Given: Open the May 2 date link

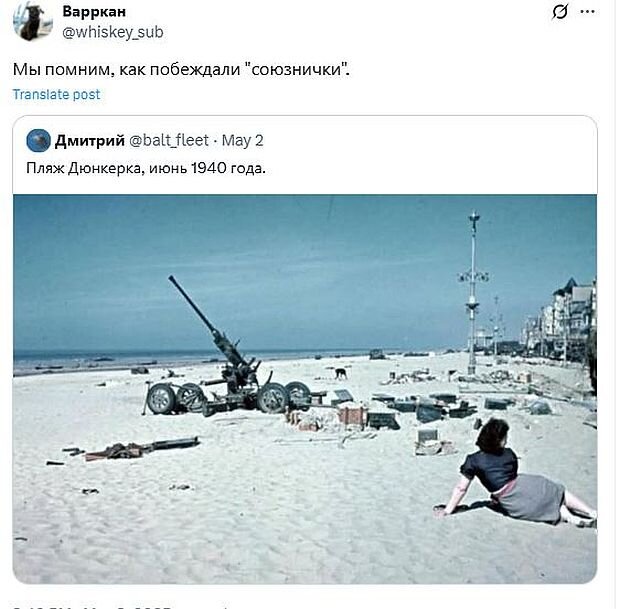Looking at the screenshot, I should 242,140.
